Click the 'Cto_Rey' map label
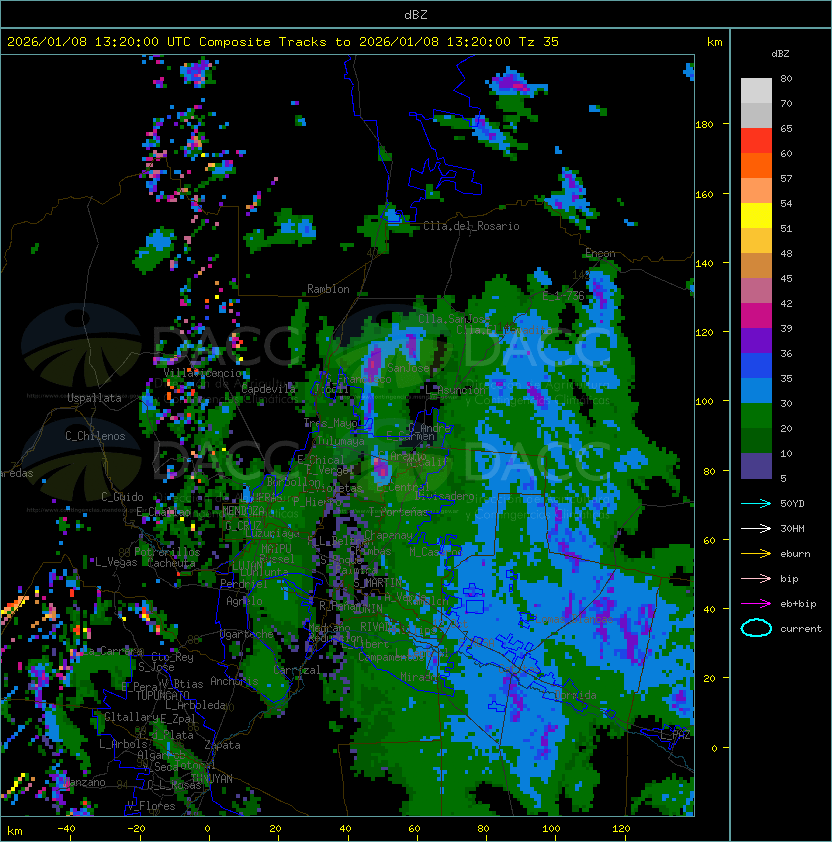832x842 pixels. (172, 656)
